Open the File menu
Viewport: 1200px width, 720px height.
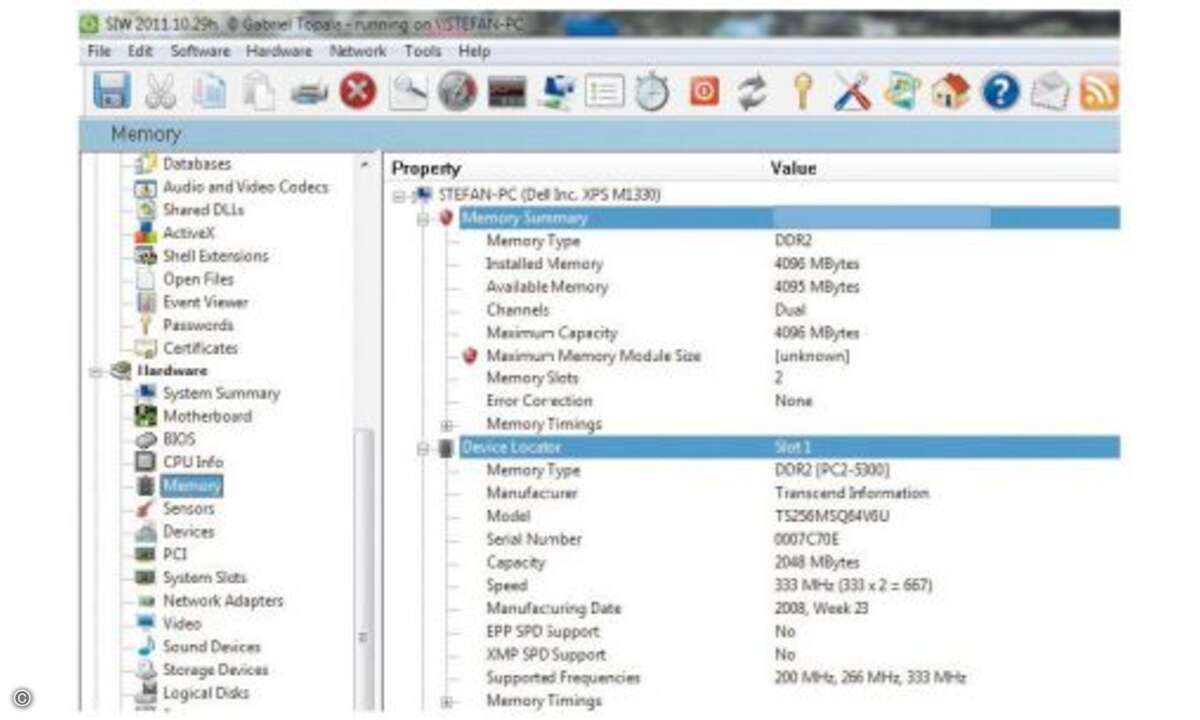[98, 51]
